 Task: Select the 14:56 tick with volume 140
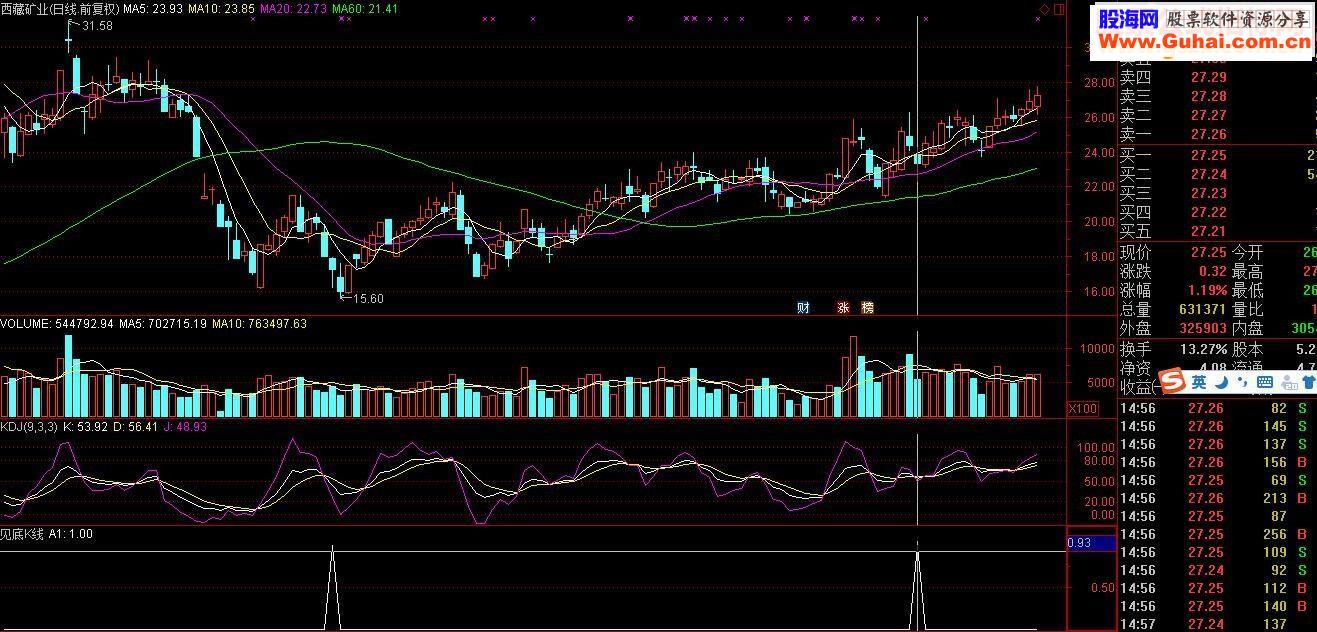point(1216,606)
